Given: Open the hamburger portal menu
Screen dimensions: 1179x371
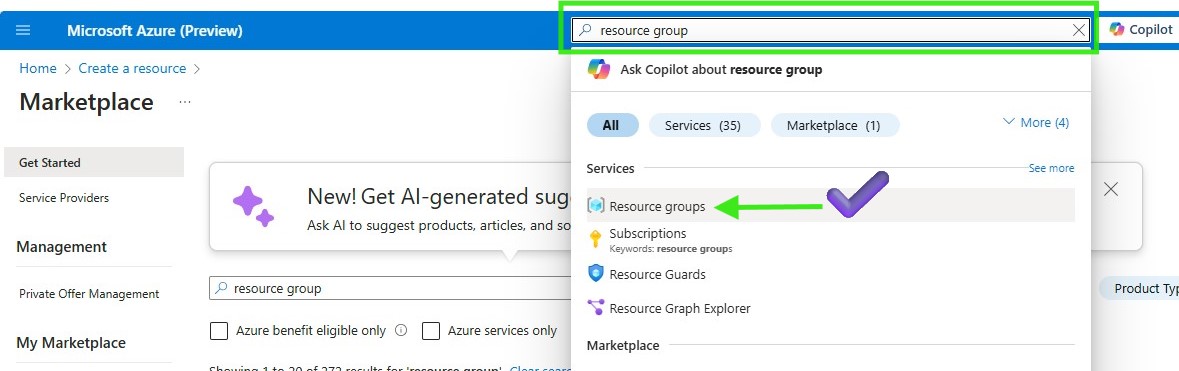Looking at the screenshot, I should coord(23,31).
